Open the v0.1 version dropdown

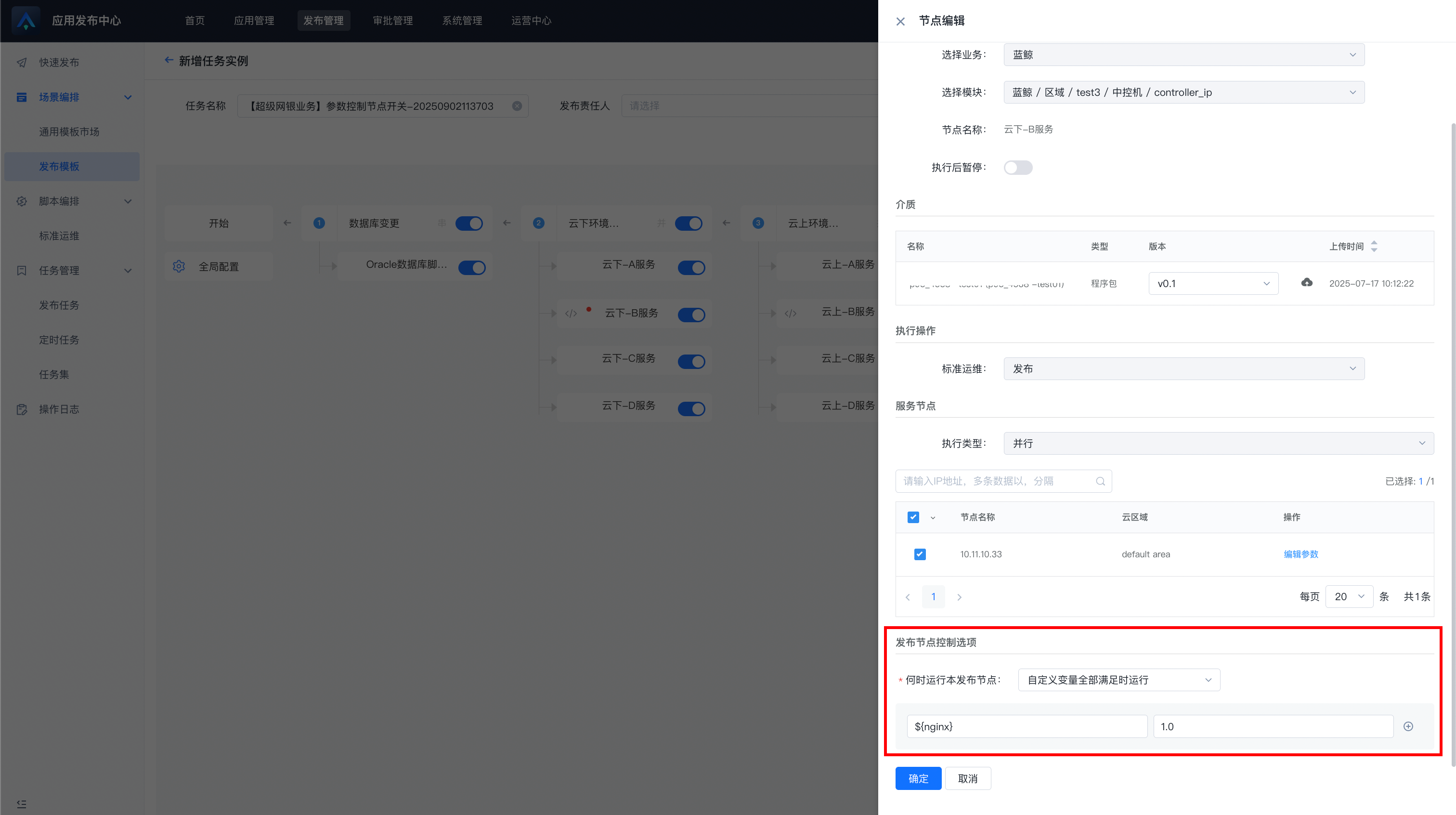(x=1213, y=283)
